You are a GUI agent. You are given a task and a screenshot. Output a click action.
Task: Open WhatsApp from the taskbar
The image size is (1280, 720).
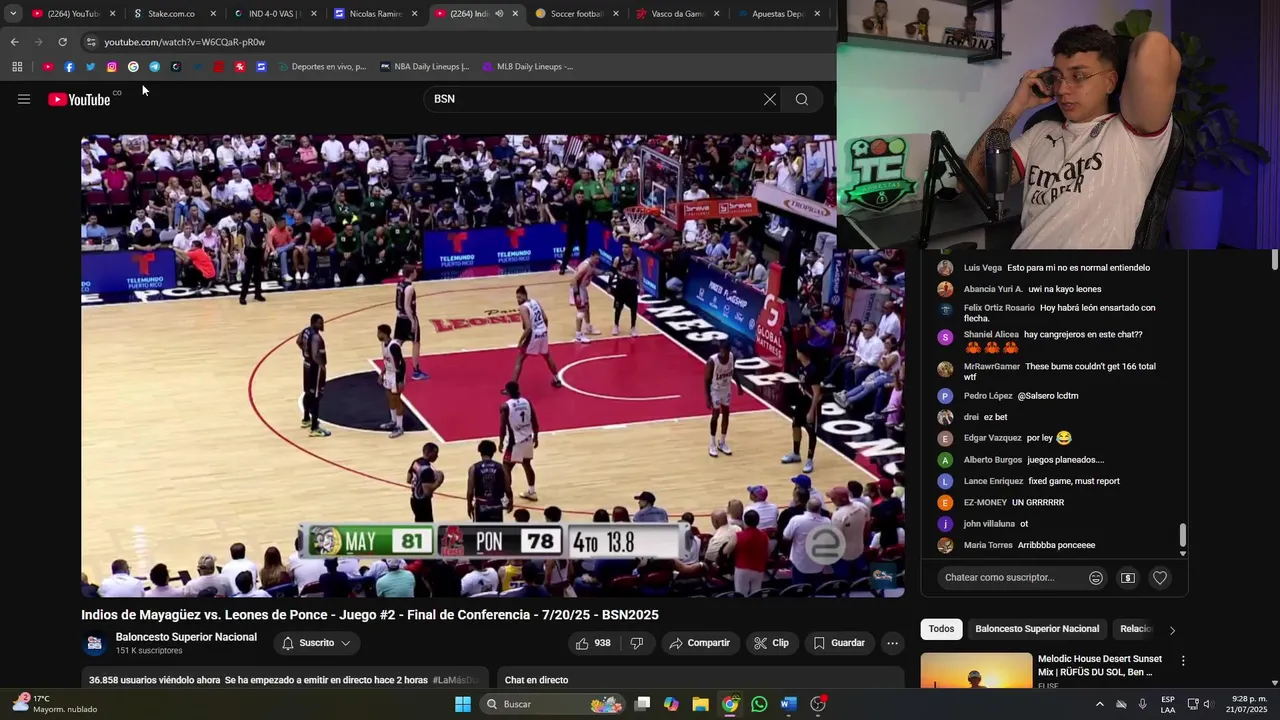[x=759, y=704]
